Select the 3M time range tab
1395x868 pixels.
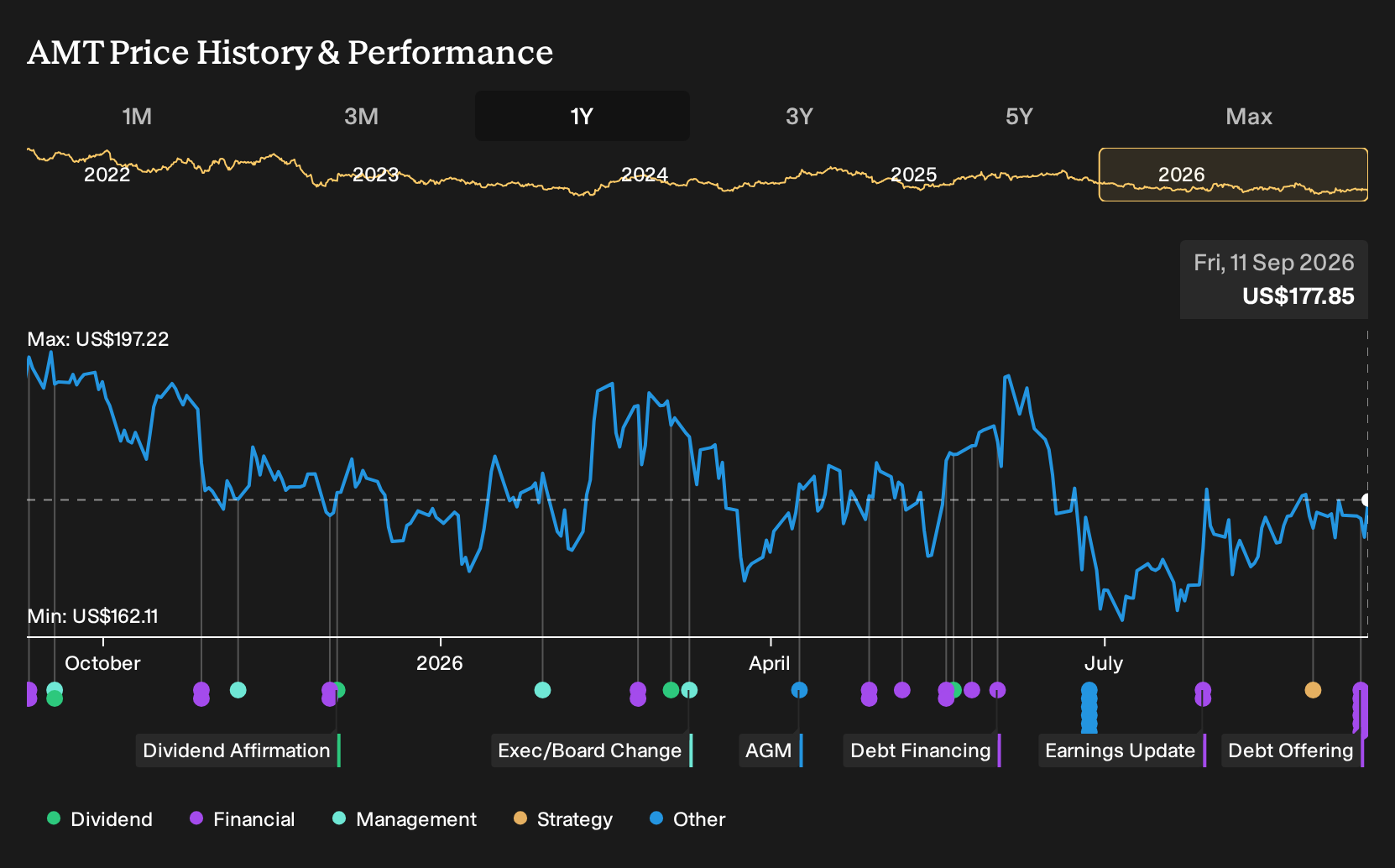click(x=361, y=116)
